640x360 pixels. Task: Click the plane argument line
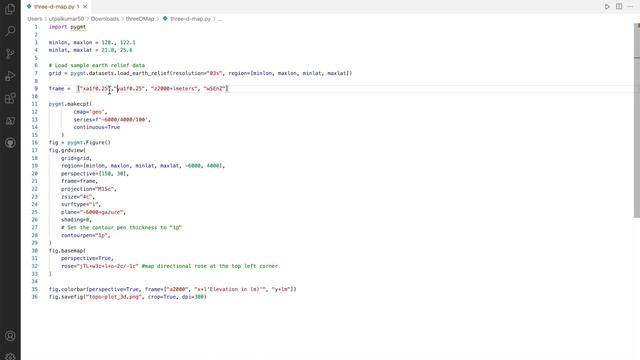pyautogui.click(x=93, y=212)
